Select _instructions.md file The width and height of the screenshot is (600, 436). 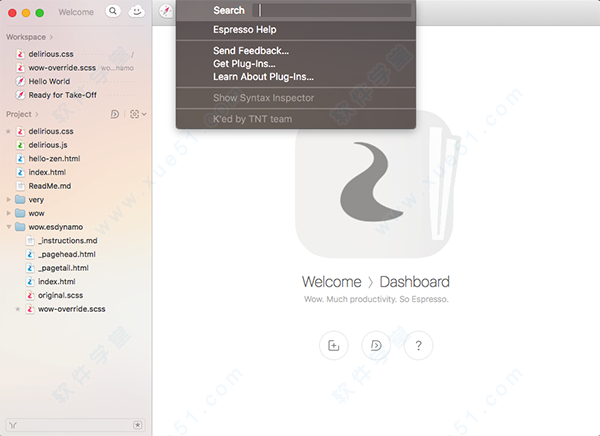point(68,241)
